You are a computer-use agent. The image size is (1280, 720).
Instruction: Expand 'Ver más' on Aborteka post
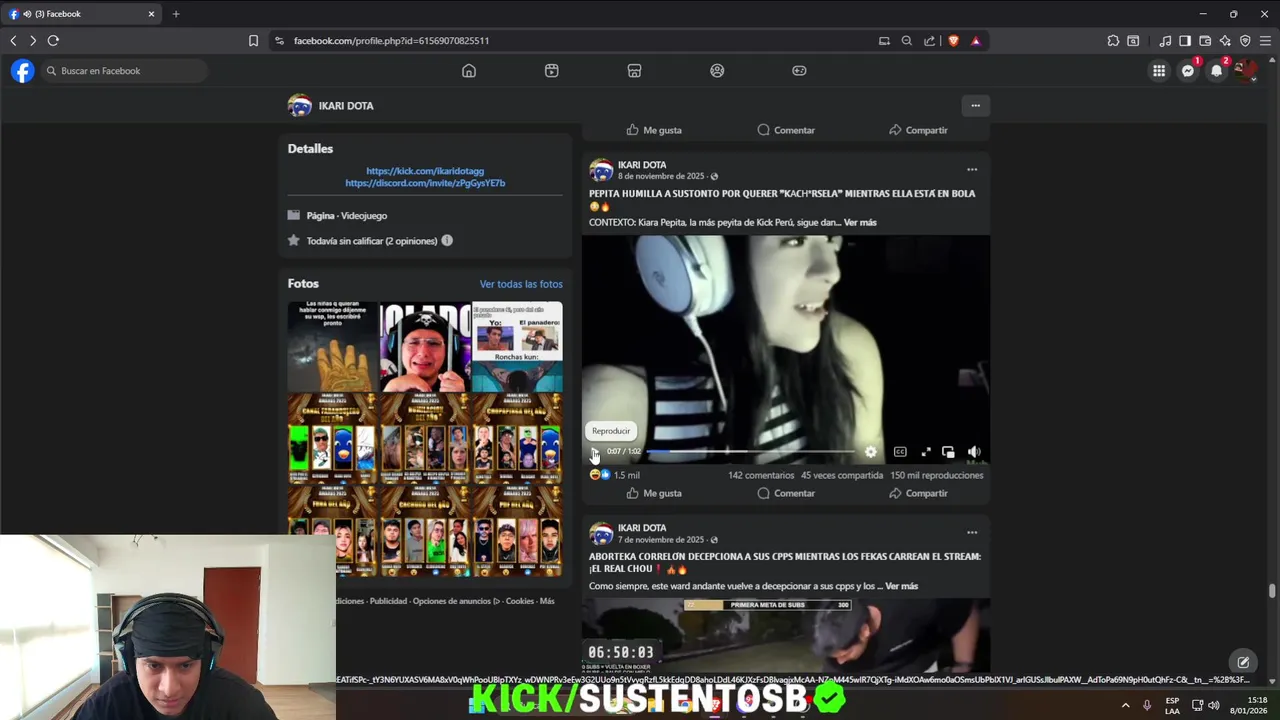pos(901,586)
